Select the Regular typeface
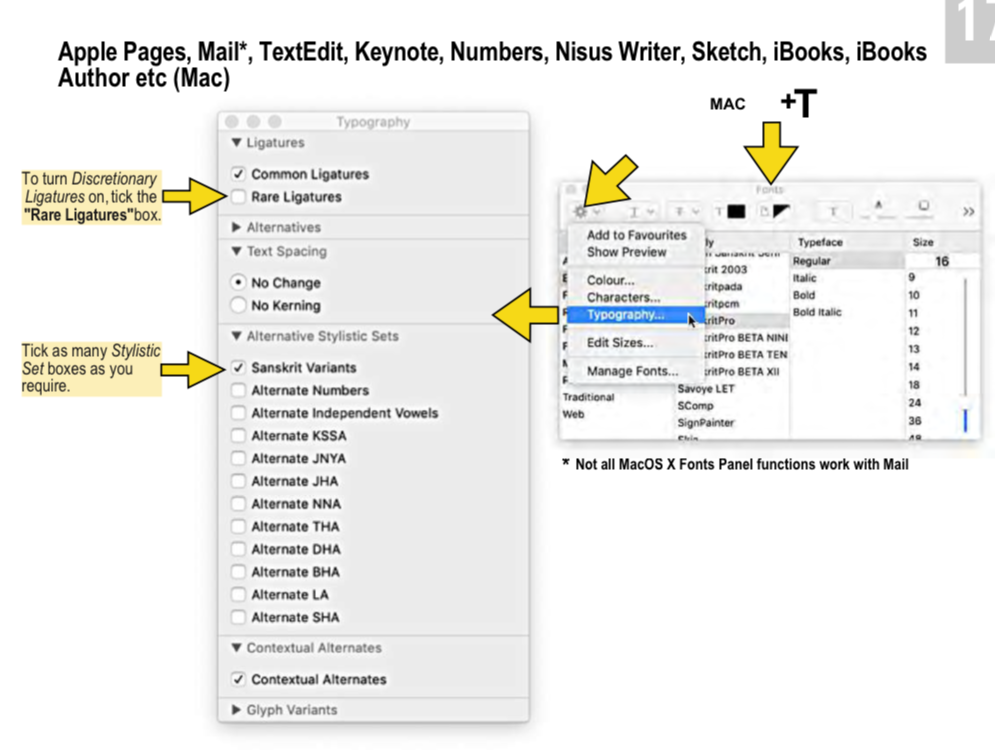 coord(847,261)
